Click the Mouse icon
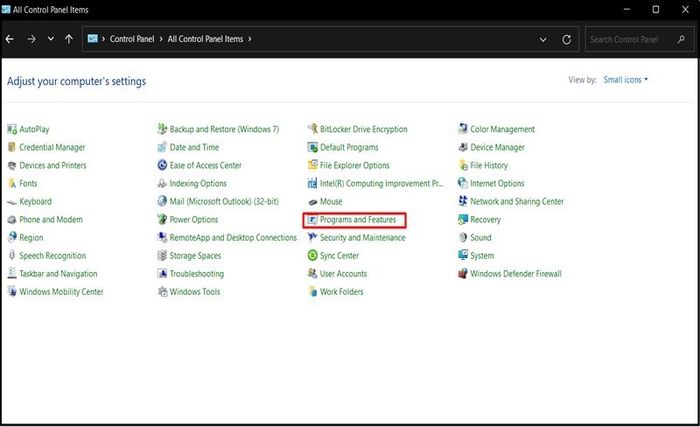 (x=312, y=201)
